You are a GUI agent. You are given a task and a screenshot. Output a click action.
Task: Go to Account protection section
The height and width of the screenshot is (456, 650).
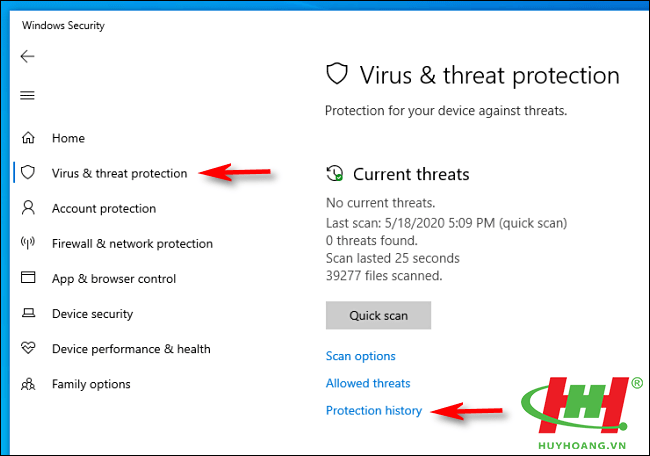(104, 209)
